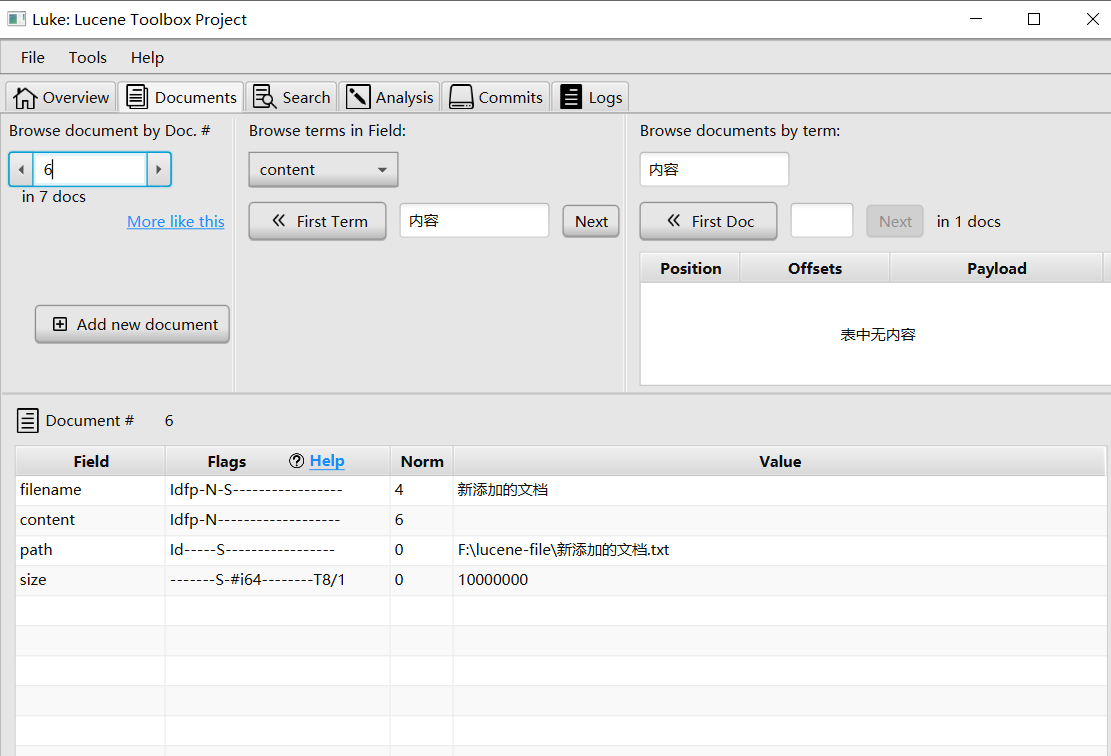Click the "in 7 docs" label
Screen dimensions: 1111x756
(54, 196)
